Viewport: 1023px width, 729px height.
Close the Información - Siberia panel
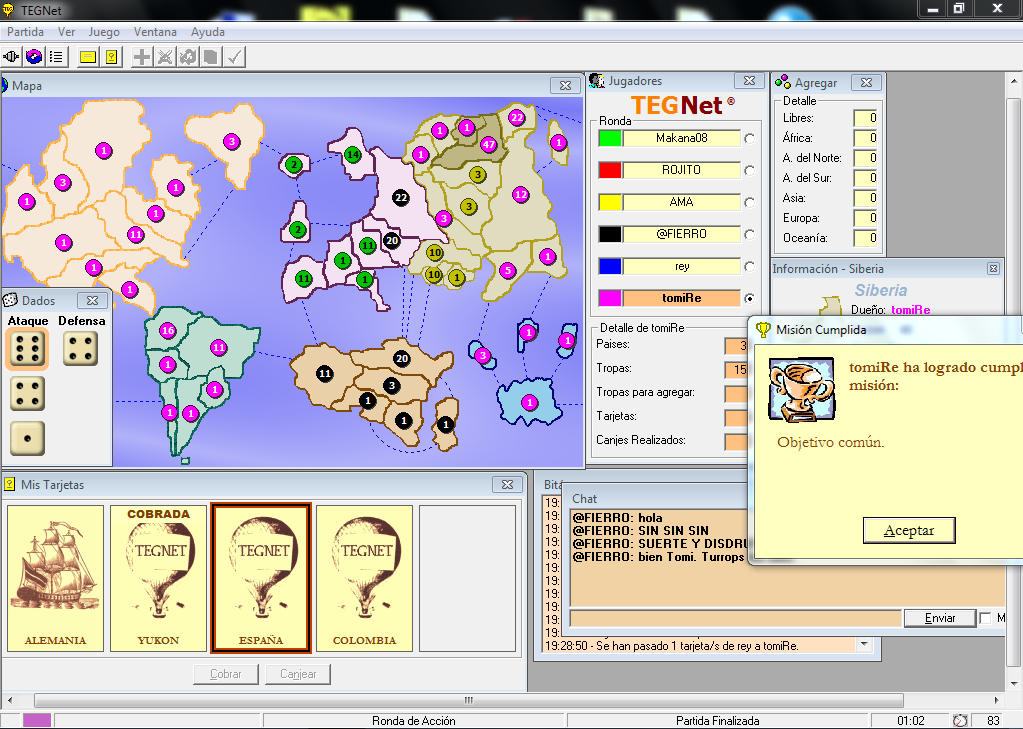click(993, 268)
